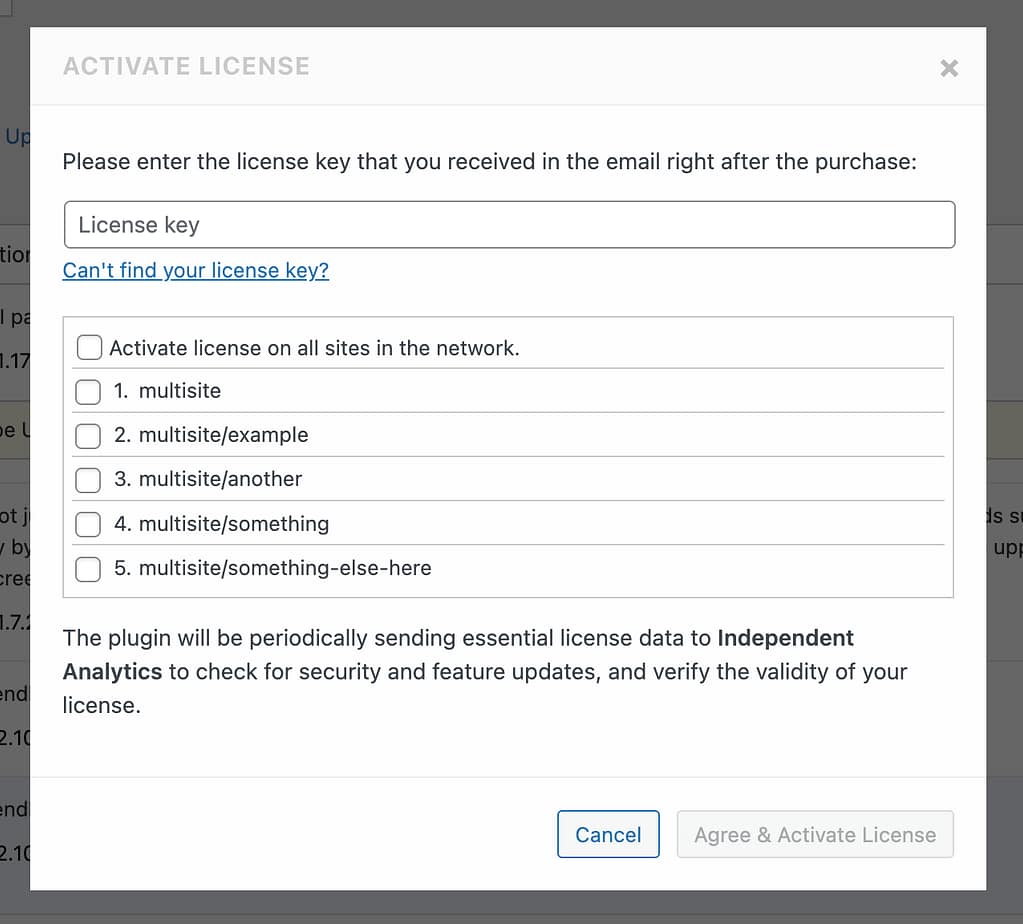Close the Activate License dialog
The width and height of the screenshot is (1023, 924).
(x=948, y=68)
